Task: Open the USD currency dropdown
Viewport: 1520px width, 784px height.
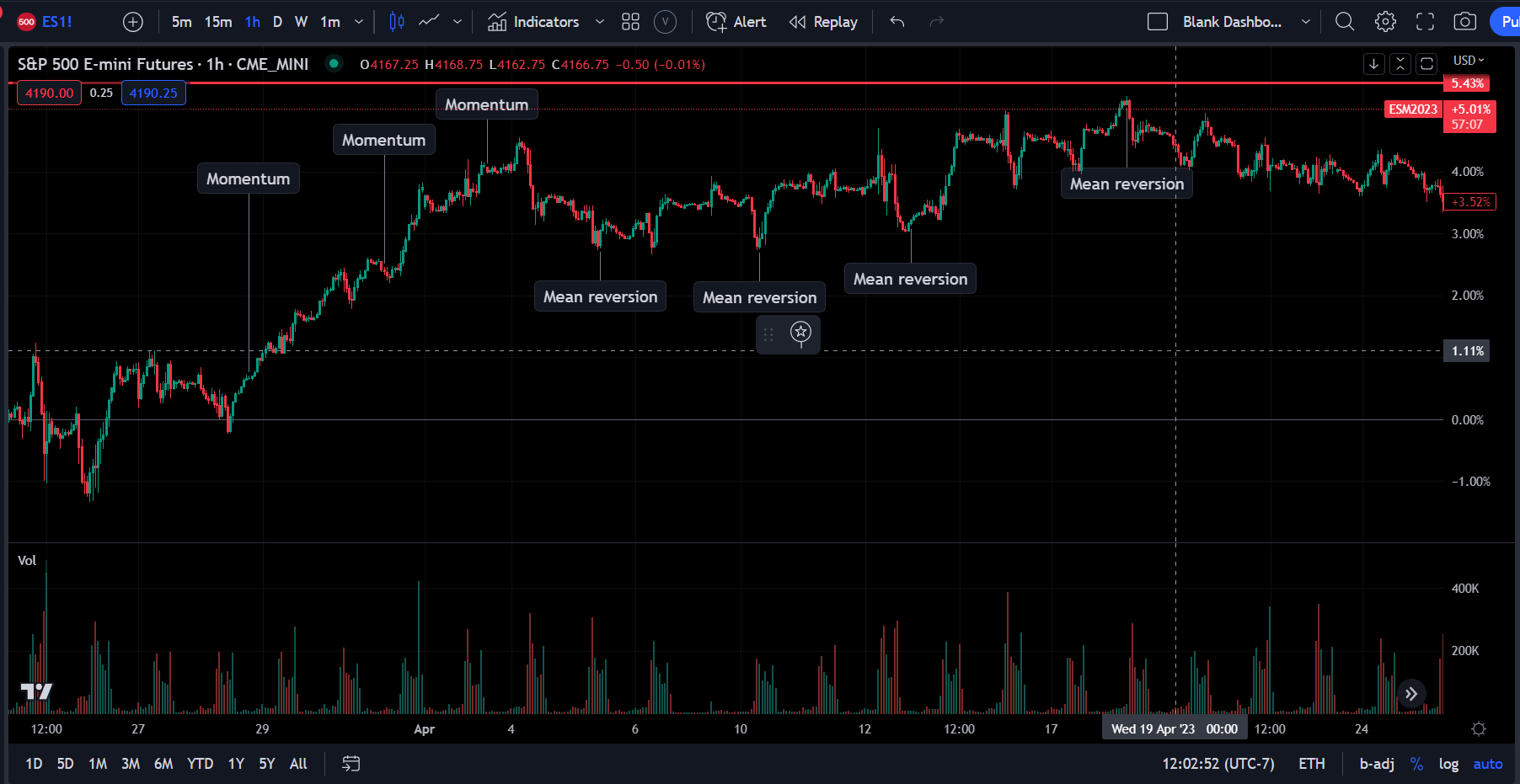Action: (x=1469, y=61)
